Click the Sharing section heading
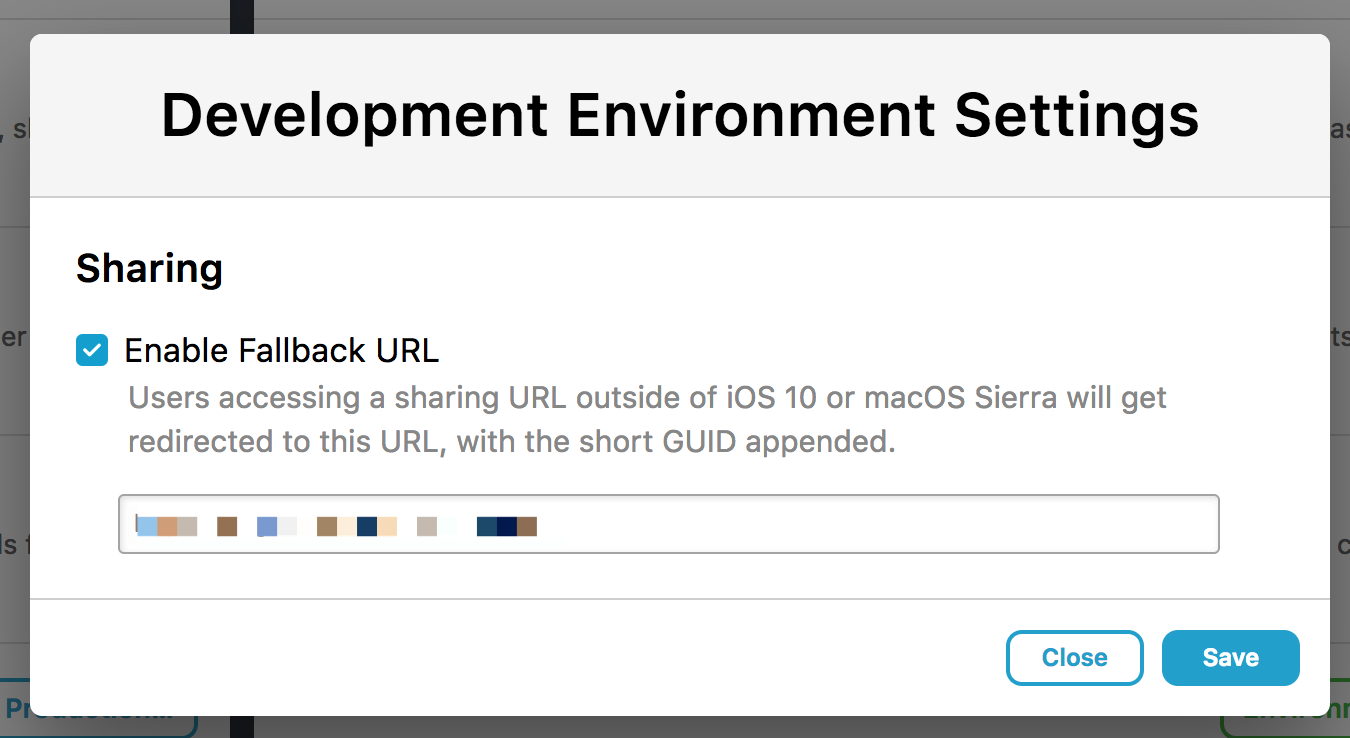 [149, 269]
